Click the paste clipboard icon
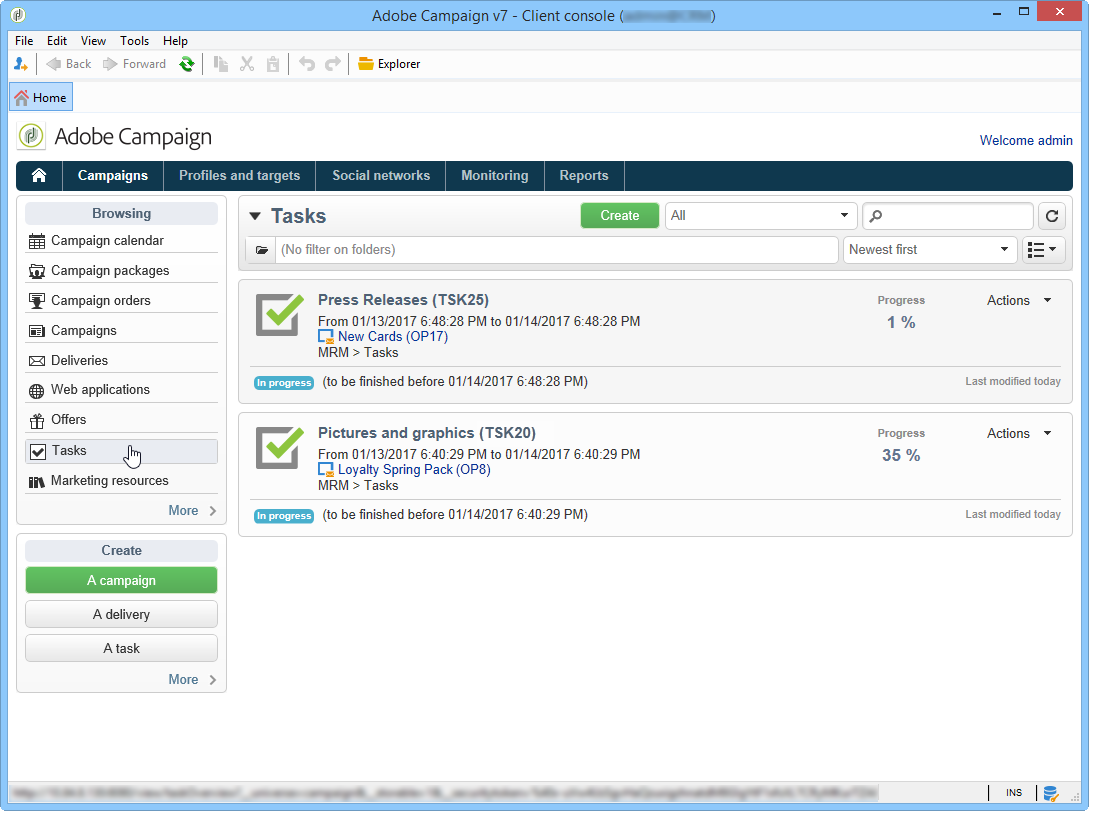Image resolution: width=1104 pixels, height=836 pixels. 273,64
